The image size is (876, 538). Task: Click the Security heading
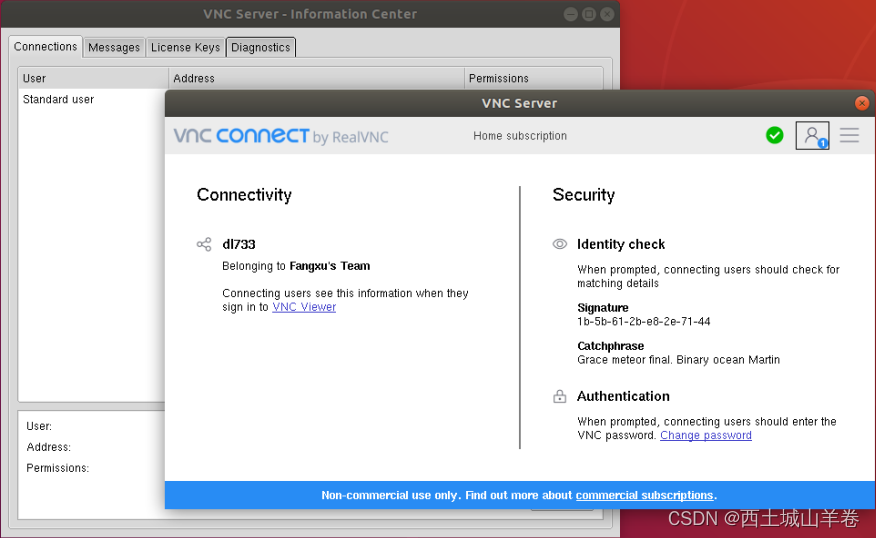pos(584,194)
